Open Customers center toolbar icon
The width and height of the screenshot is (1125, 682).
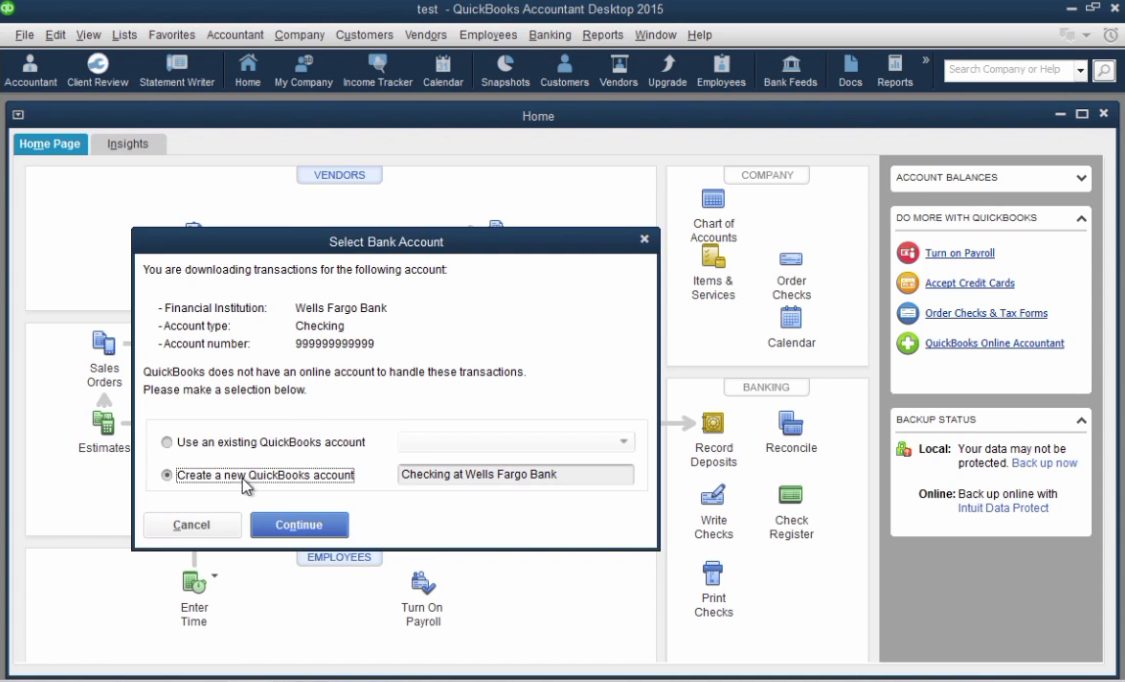click(x=564, y=71)
